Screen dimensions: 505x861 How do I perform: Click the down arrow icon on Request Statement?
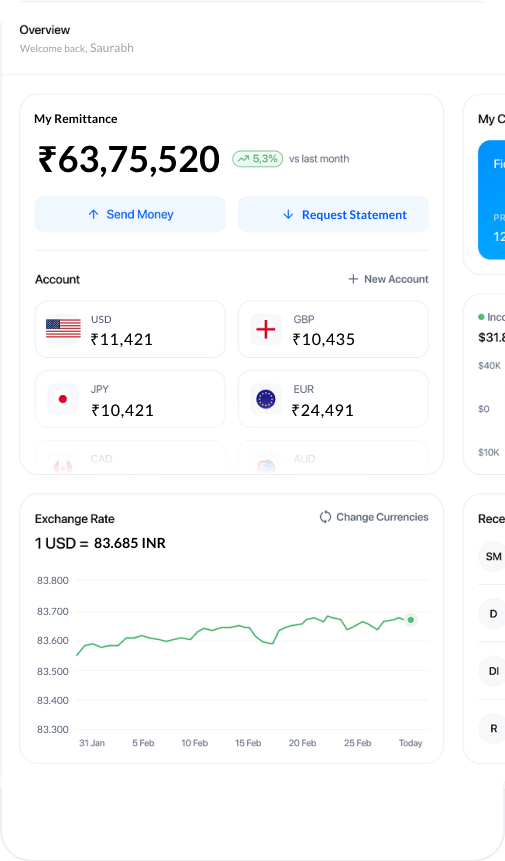tap(288, 215)
